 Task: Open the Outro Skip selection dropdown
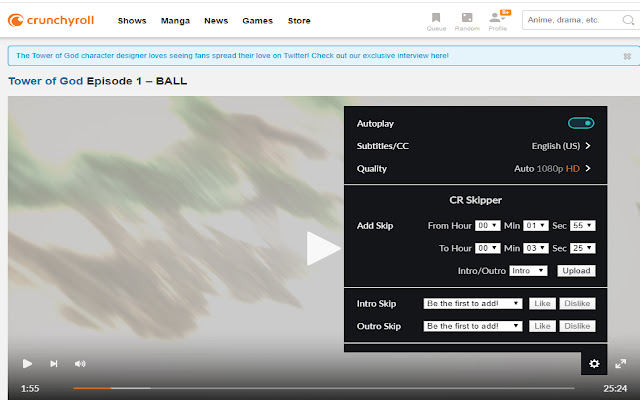click(473, 326)
